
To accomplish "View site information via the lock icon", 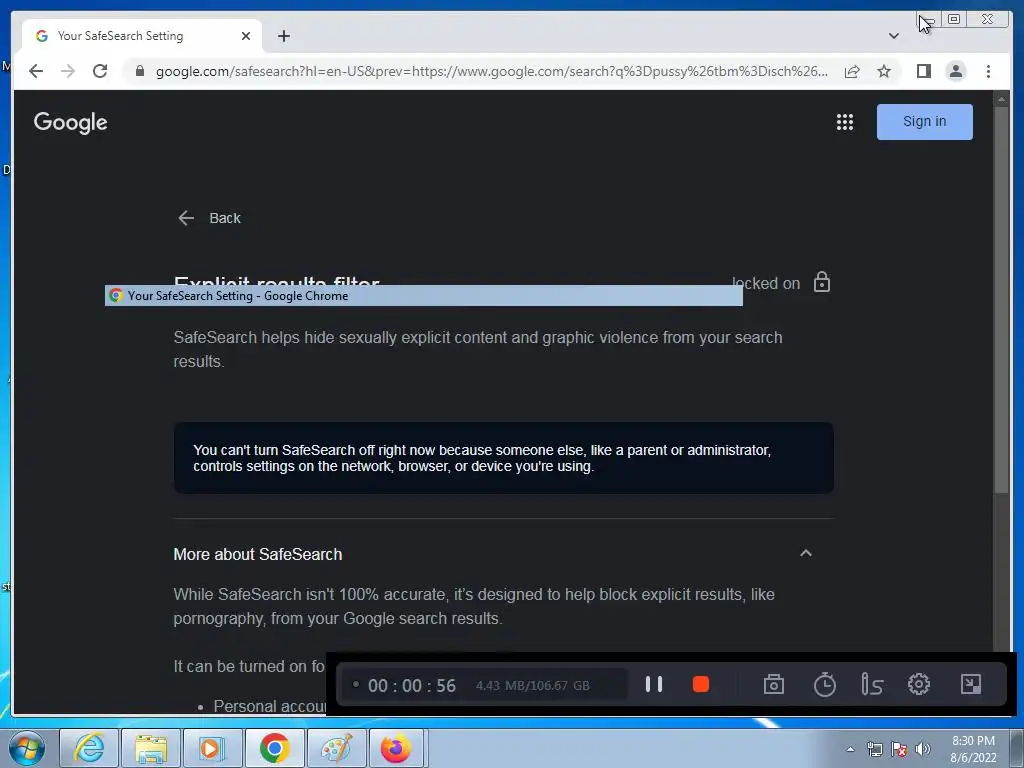I will (139, 71).
